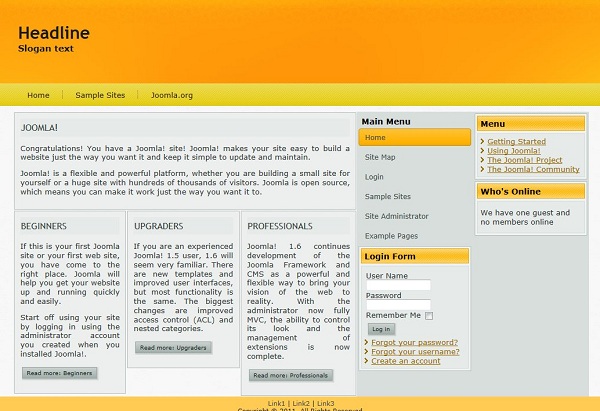
Task: Click the Link2 footer link
Action: point(301,403)
